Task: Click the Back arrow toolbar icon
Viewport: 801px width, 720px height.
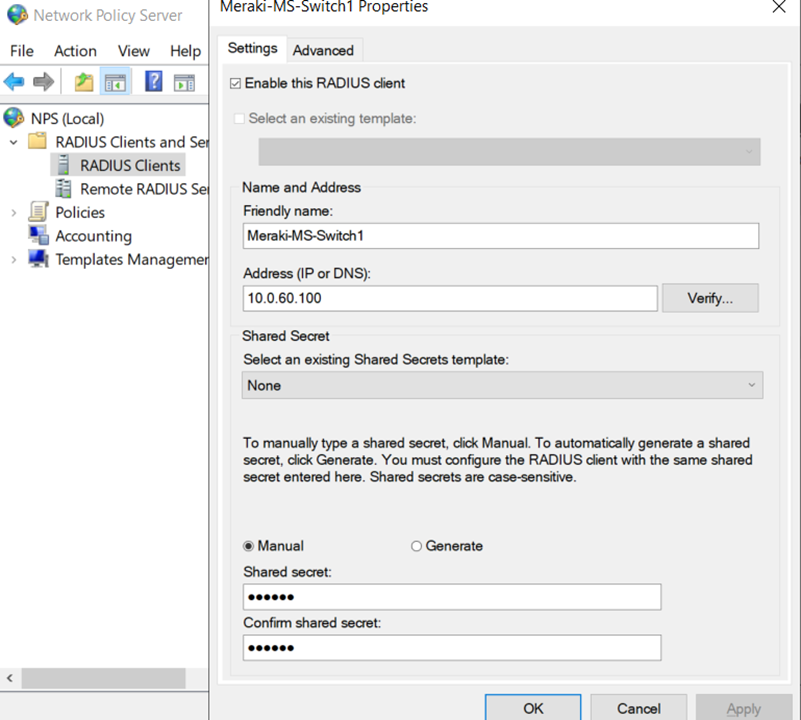Action: (14, 82)
